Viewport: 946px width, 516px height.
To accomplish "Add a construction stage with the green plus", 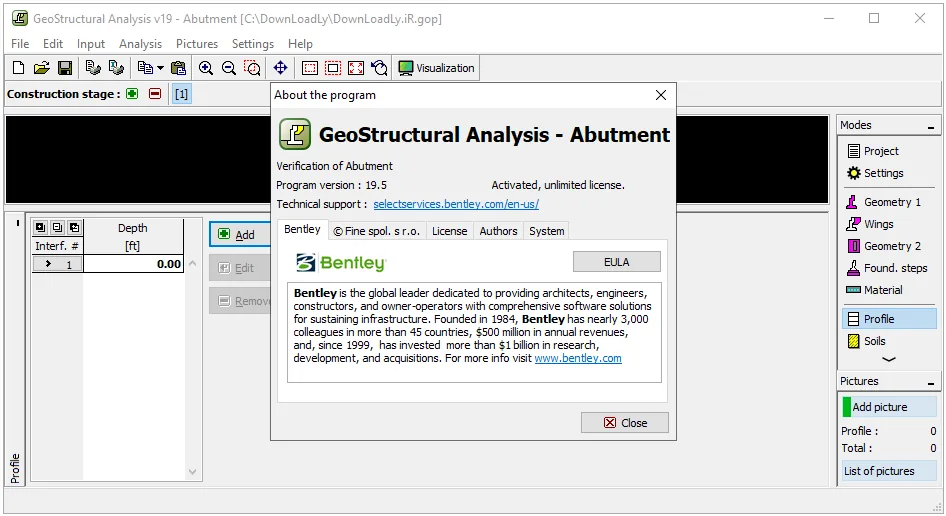I will click(x=132, y=94).
